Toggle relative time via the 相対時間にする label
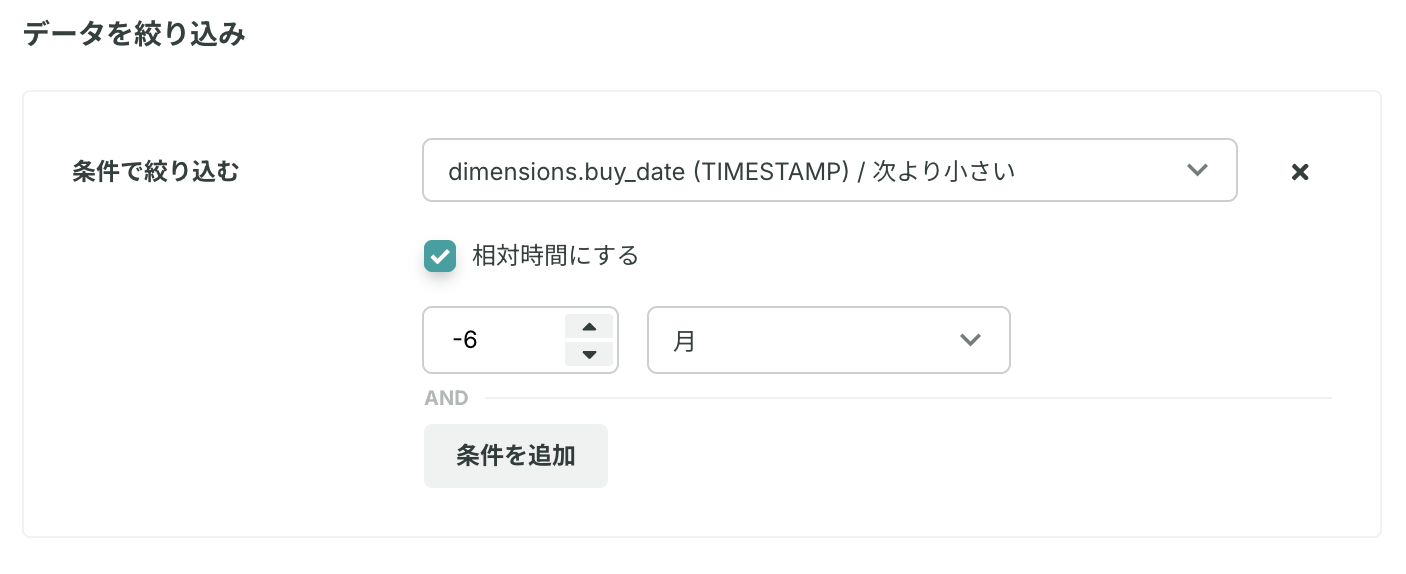This screenshot has height=574, width=1406. click(x=555, y=256)
